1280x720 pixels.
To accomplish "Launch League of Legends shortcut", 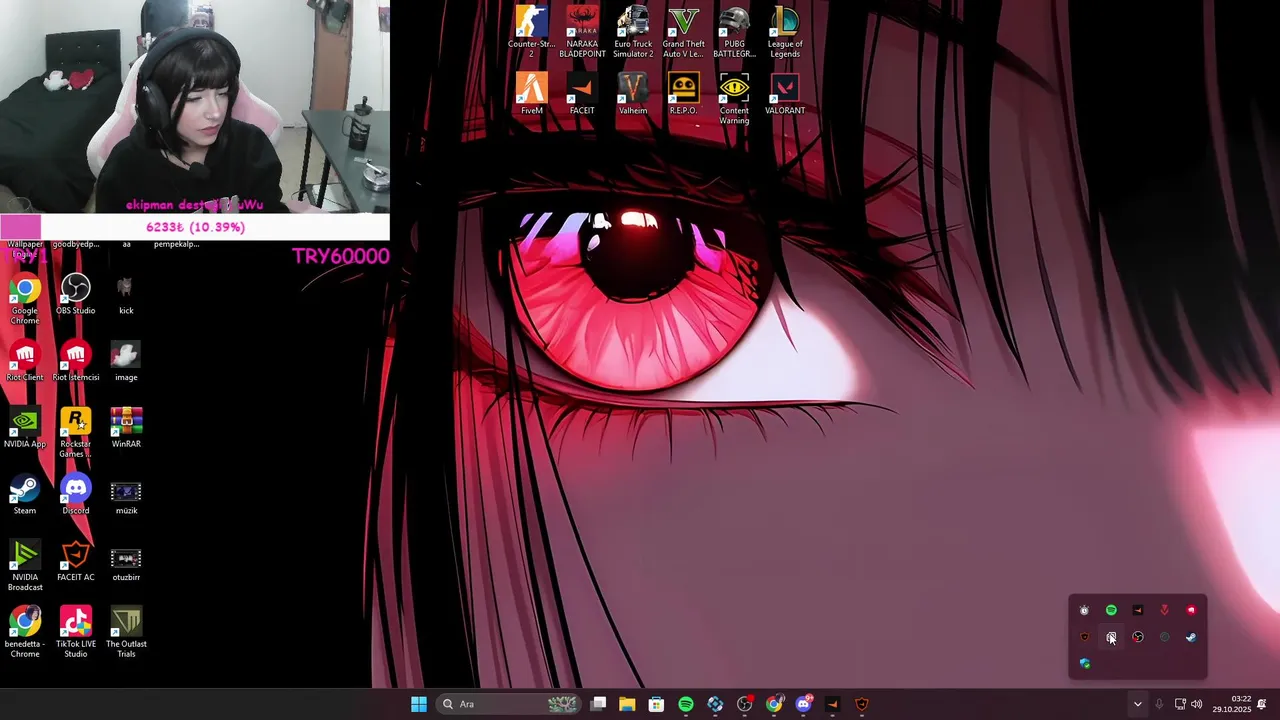I will 785,32.
